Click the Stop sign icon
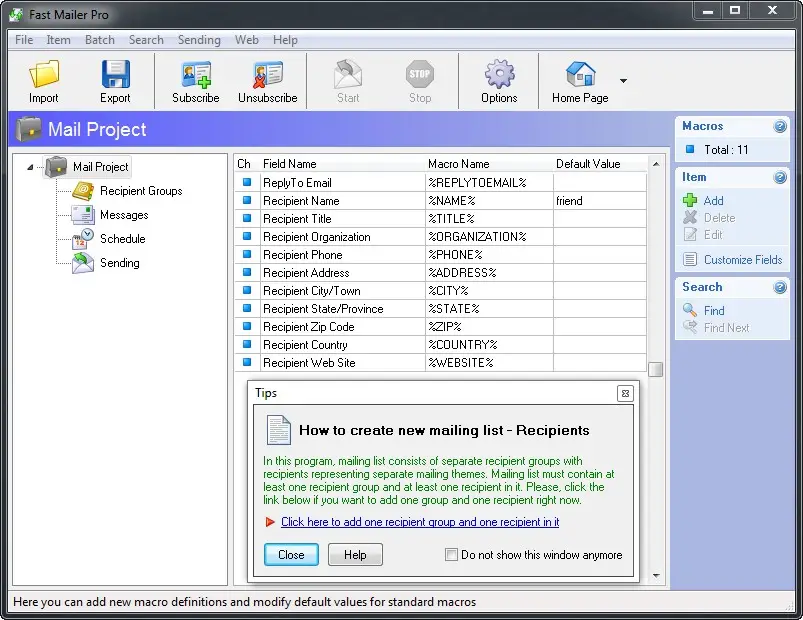Viewport: 803px width, 620px height. point(419,74)
